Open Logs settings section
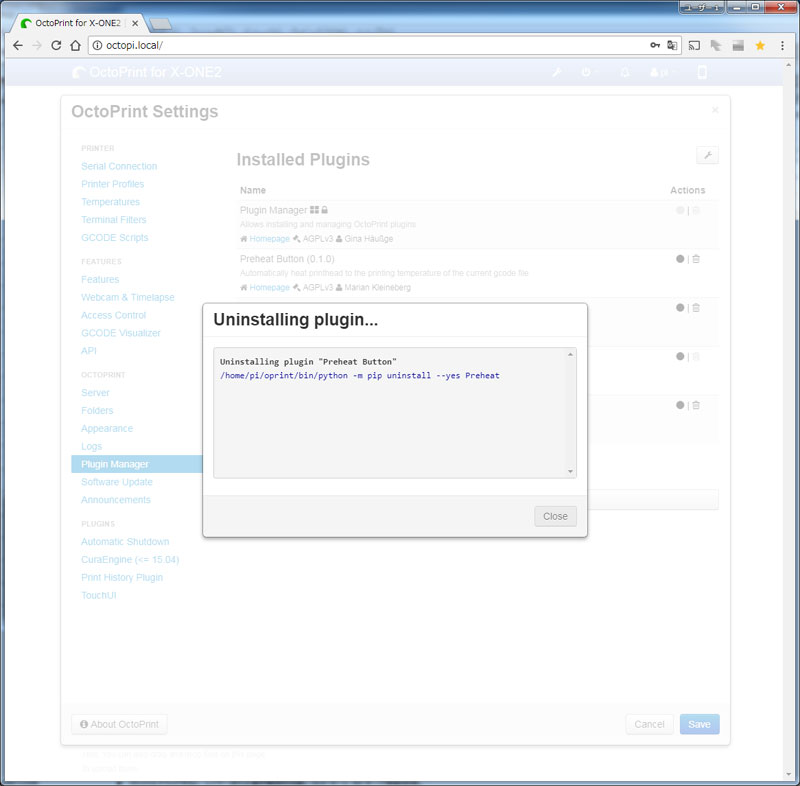Screen dimensions: 800x786 coord(92,446)
